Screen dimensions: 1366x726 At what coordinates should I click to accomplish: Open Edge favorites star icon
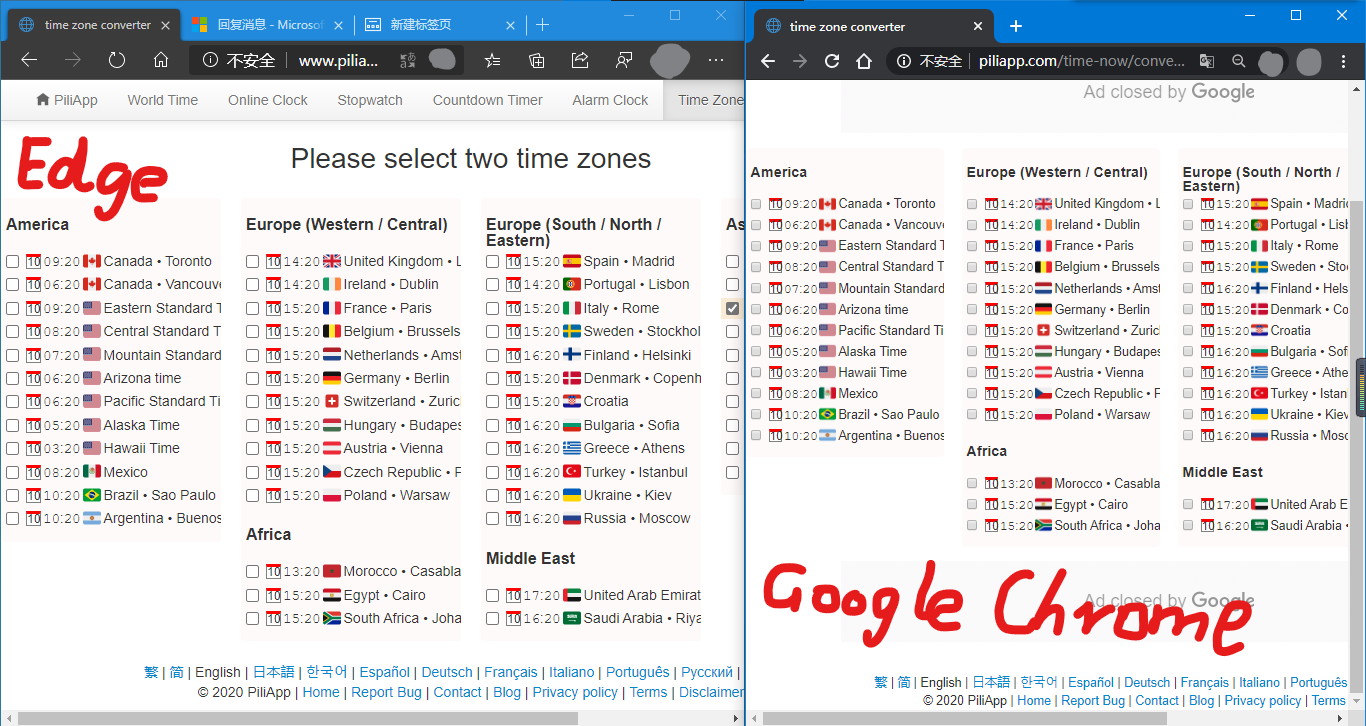coord(492,60)
